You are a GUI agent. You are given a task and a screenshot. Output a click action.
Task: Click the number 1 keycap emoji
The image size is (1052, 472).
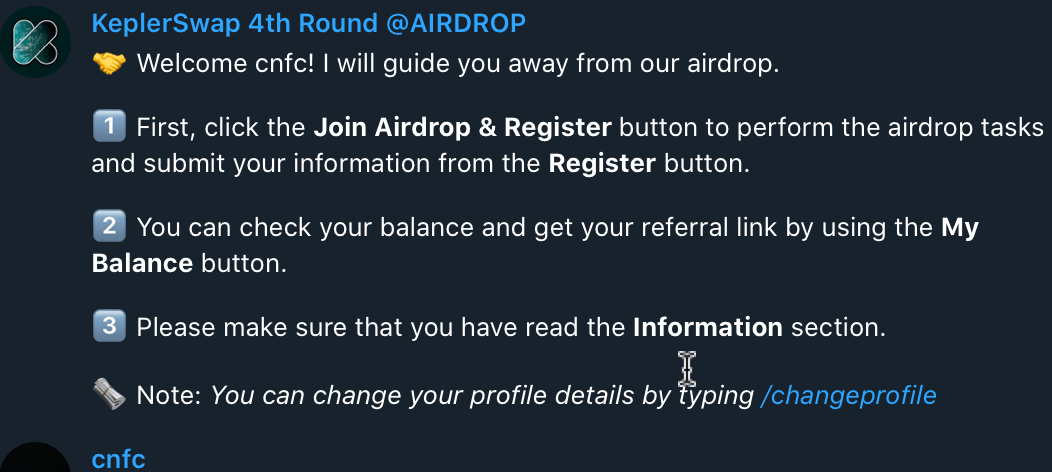[108, 127]
